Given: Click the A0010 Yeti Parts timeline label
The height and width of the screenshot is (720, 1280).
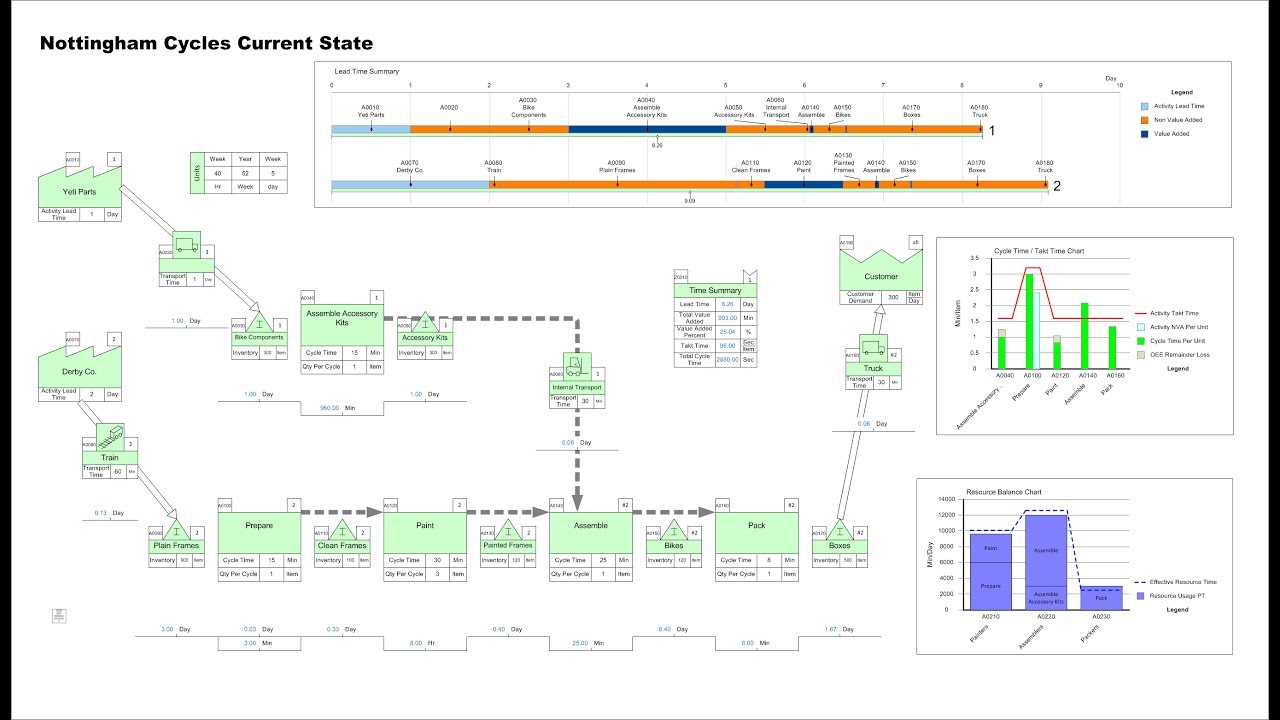Looking at the screenshot, I should [371, 111].
